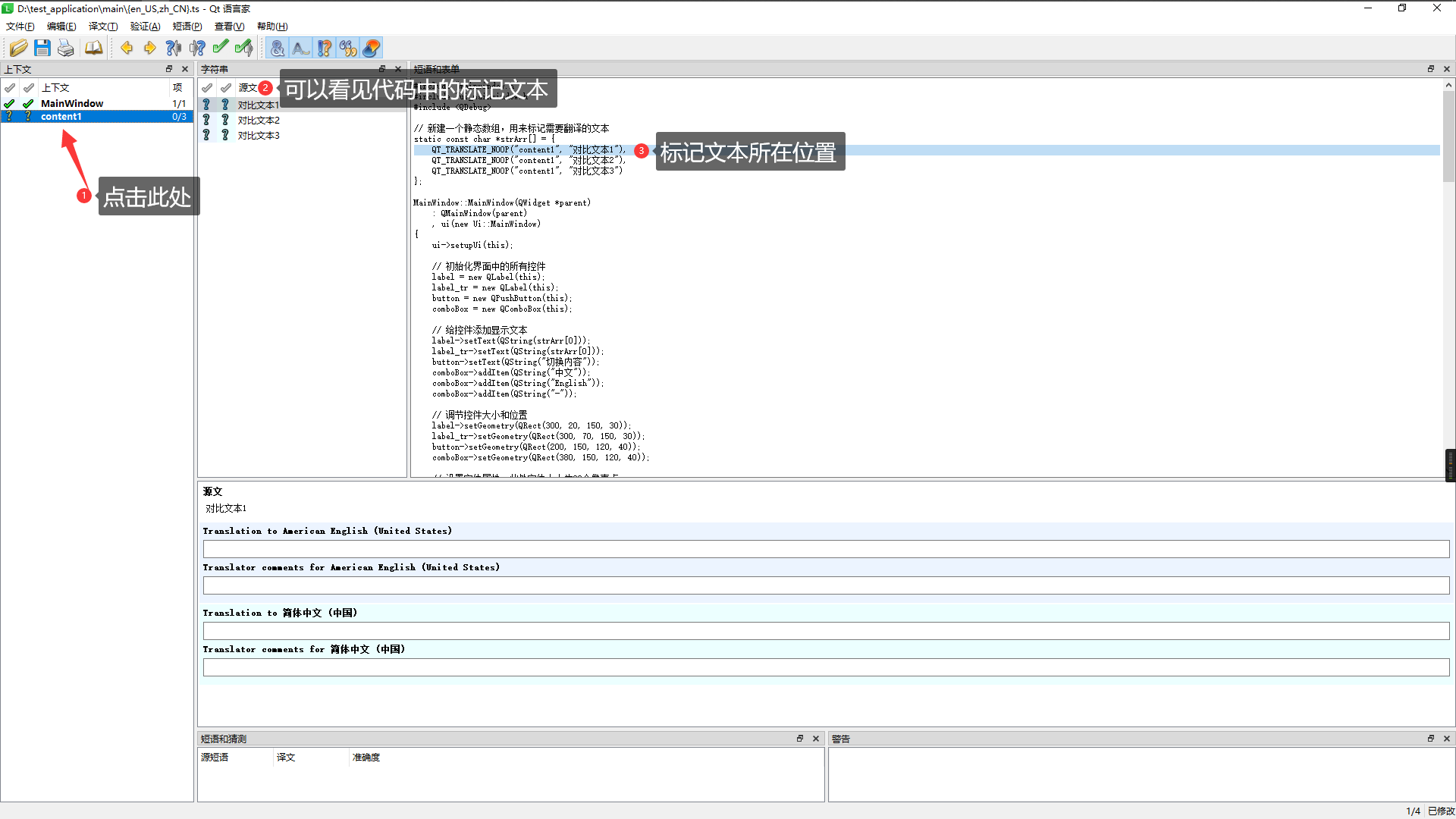Viewport: 1456px width, 819px height.
Task: Toggle surrounding whitespace check 'A_' icon
Action: coord(301,49)
